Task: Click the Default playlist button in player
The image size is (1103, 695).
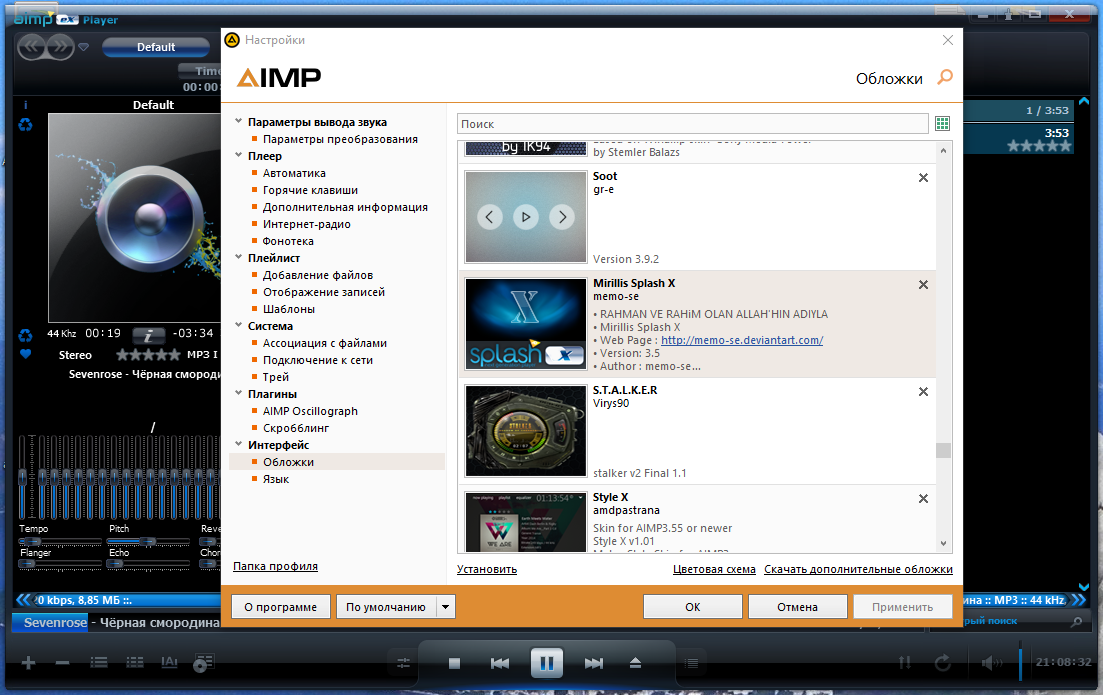Action: (155, 47)
